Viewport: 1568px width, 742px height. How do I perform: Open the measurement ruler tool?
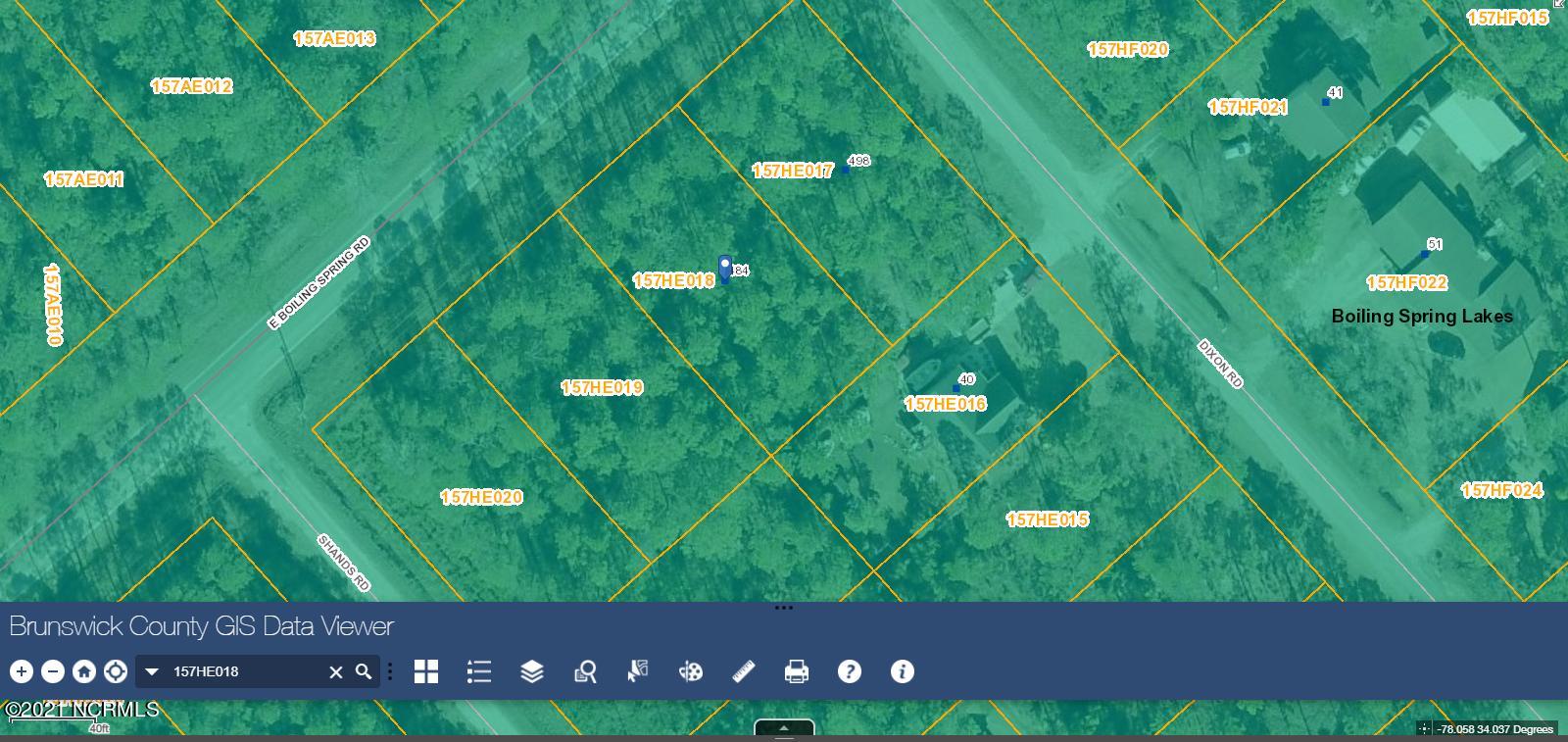click(744, 671)
